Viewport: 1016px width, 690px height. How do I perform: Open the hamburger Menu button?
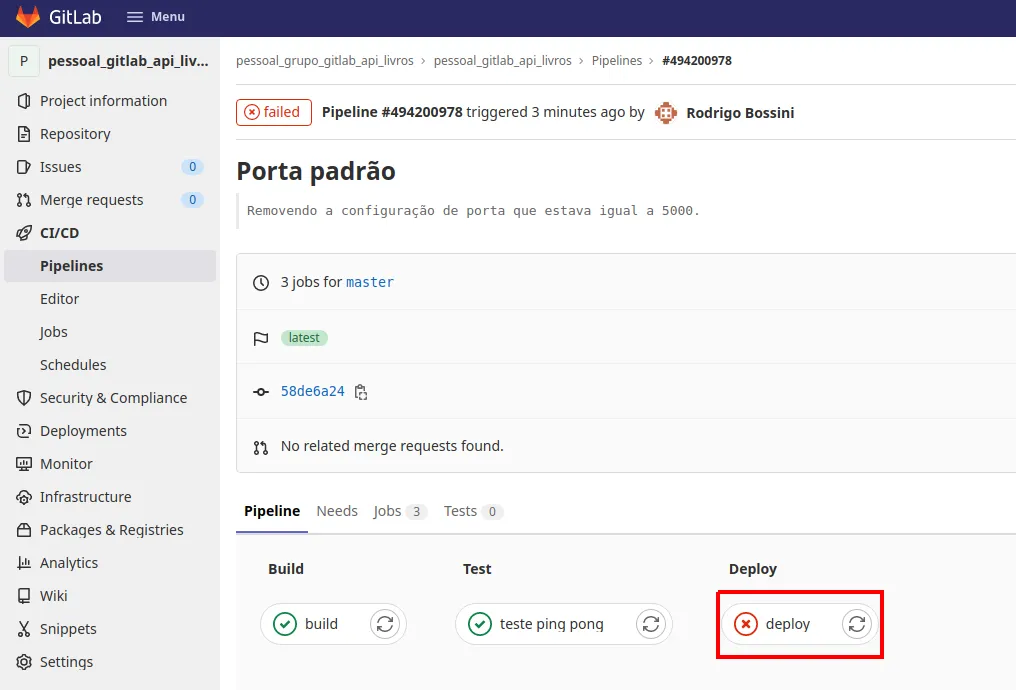156,17
